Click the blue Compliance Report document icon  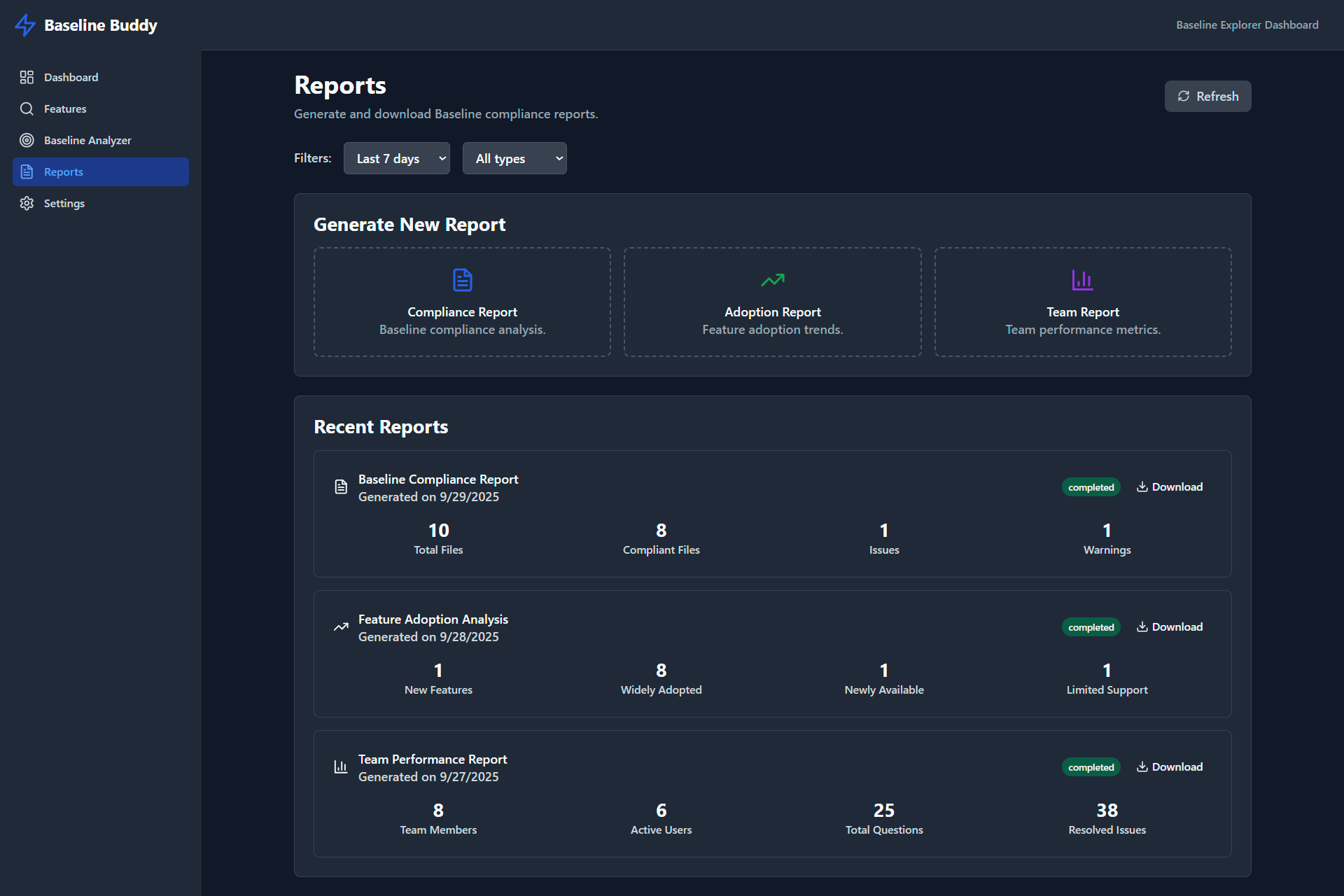click(x=462, y=280)
